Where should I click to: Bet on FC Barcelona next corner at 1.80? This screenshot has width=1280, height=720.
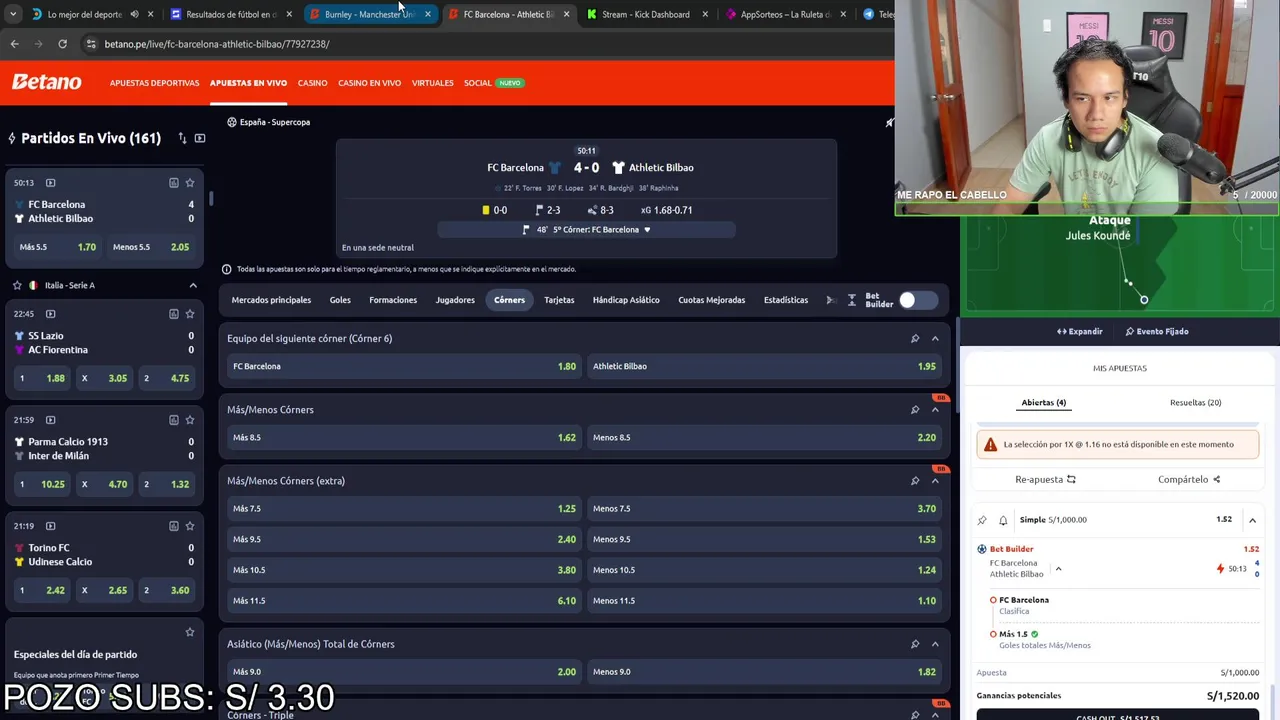coord(404,366)
